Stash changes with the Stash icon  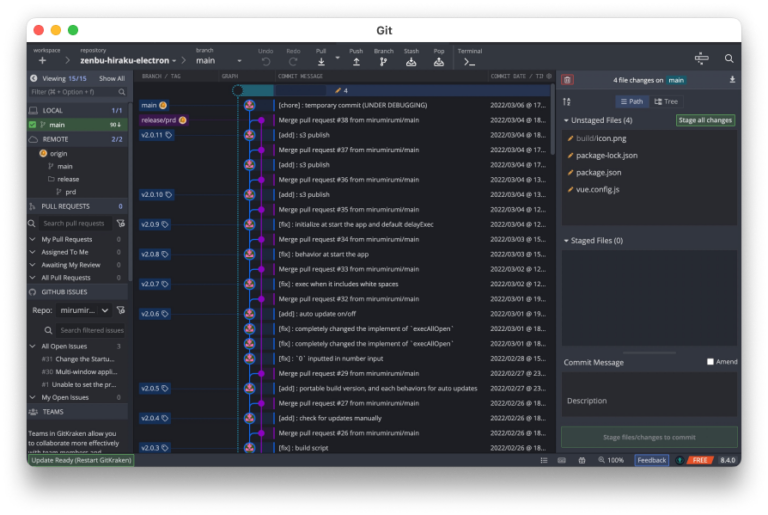pos(411,62)
